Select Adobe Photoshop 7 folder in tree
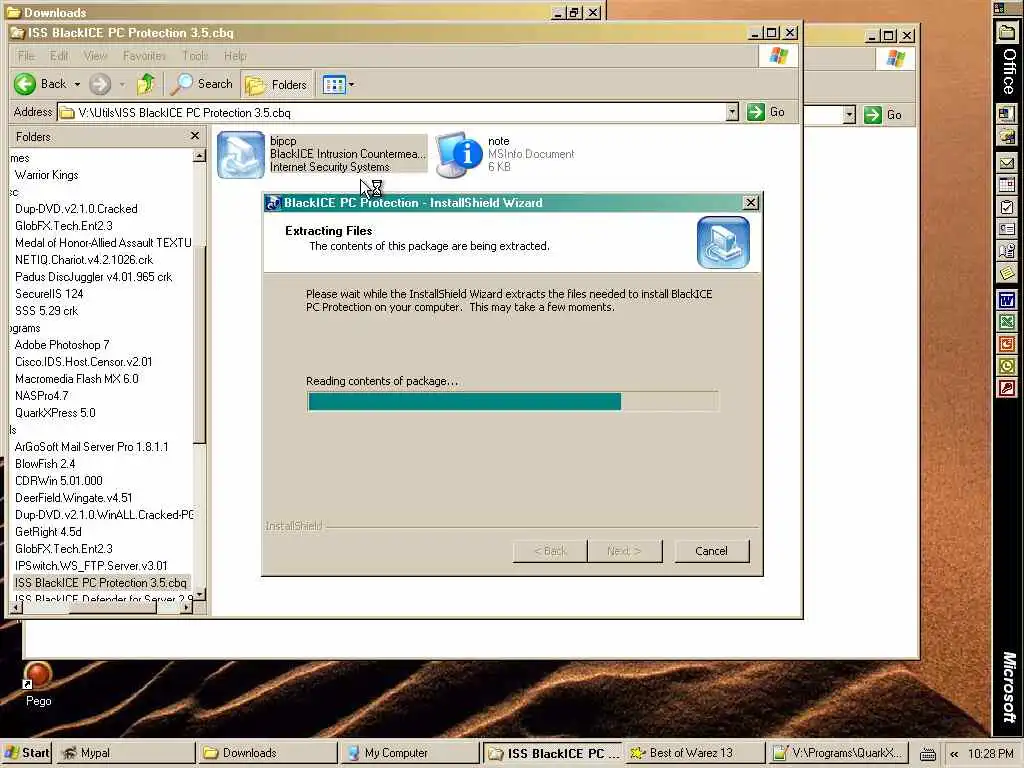1024x768 pixels. tap(62, 345)
